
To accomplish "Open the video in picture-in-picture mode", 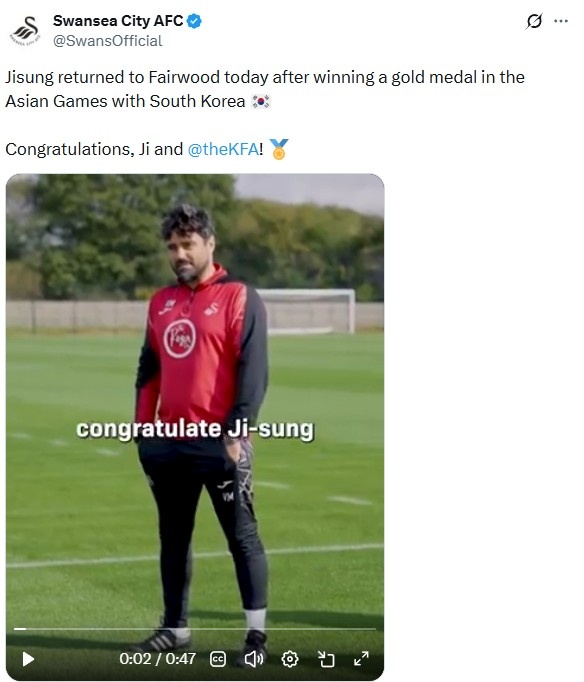I will tap(326, 659).
